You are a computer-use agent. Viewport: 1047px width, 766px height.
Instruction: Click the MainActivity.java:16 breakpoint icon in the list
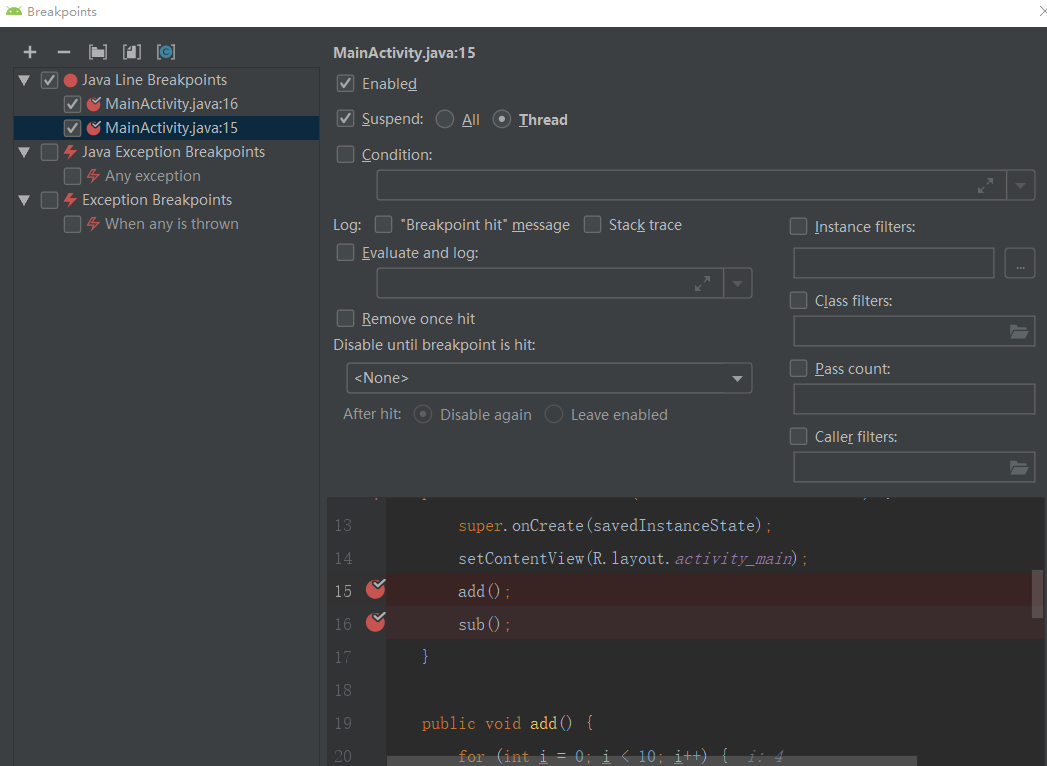[94, 104]
